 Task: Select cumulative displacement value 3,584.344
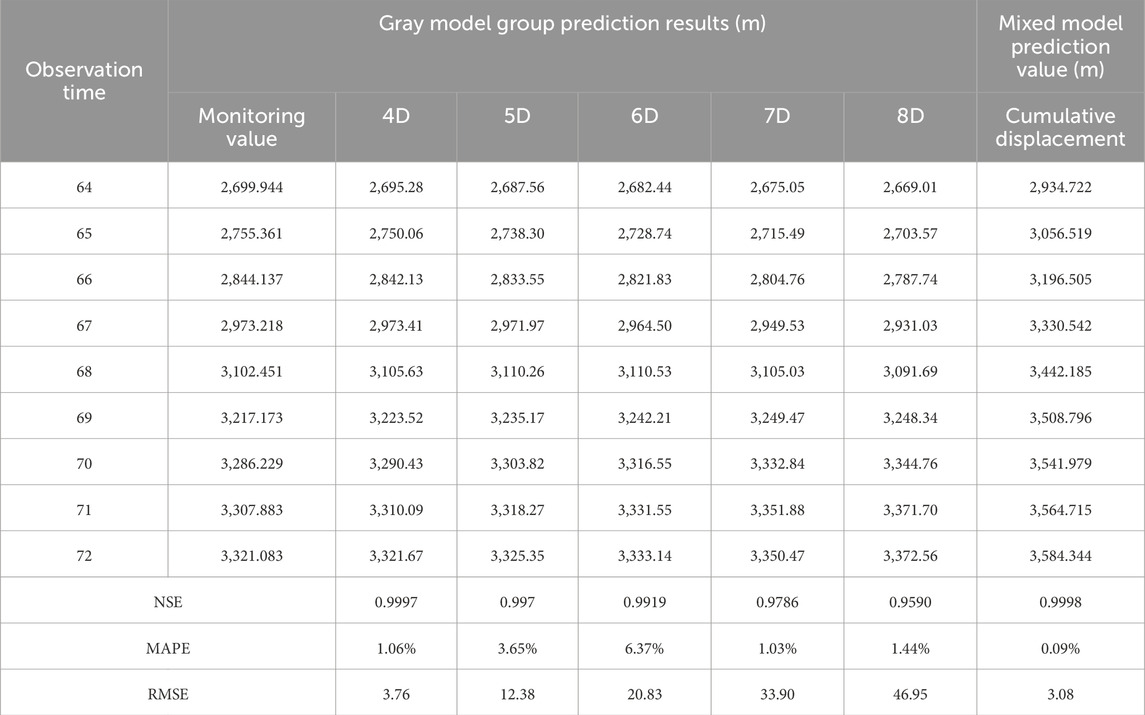point(1060,556)
